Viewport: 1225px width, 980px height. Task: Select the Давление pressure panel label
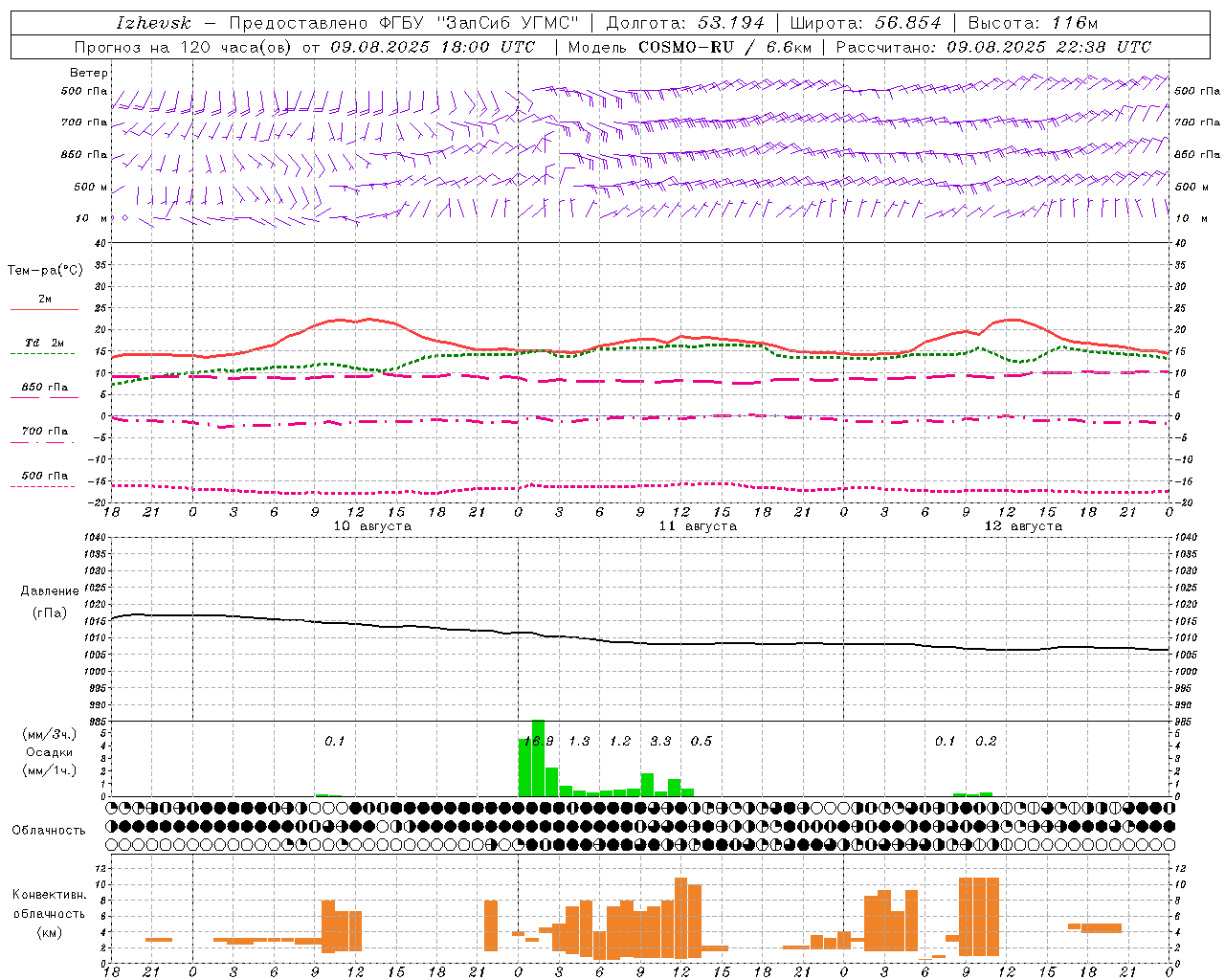click(50, 591)
